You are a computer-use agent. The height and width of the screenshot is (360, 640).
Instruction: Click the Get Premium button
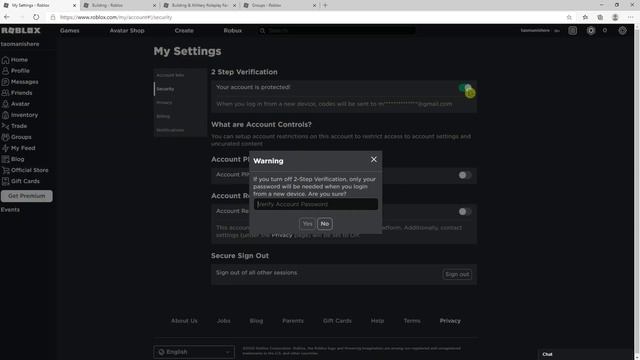tap(27, 196)
